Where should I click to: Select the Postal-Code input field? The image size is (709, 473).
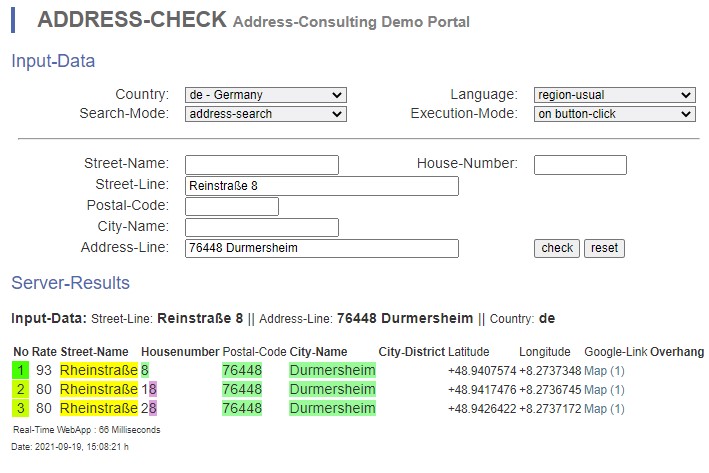click(x=232, y=207)
